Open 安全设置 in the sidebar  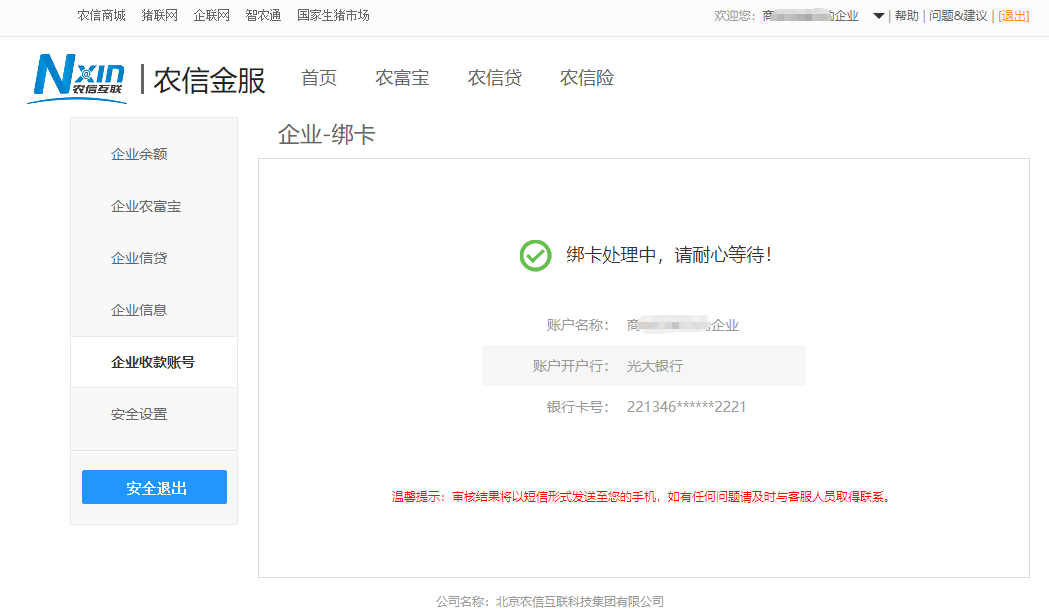[x=139, y=414]
